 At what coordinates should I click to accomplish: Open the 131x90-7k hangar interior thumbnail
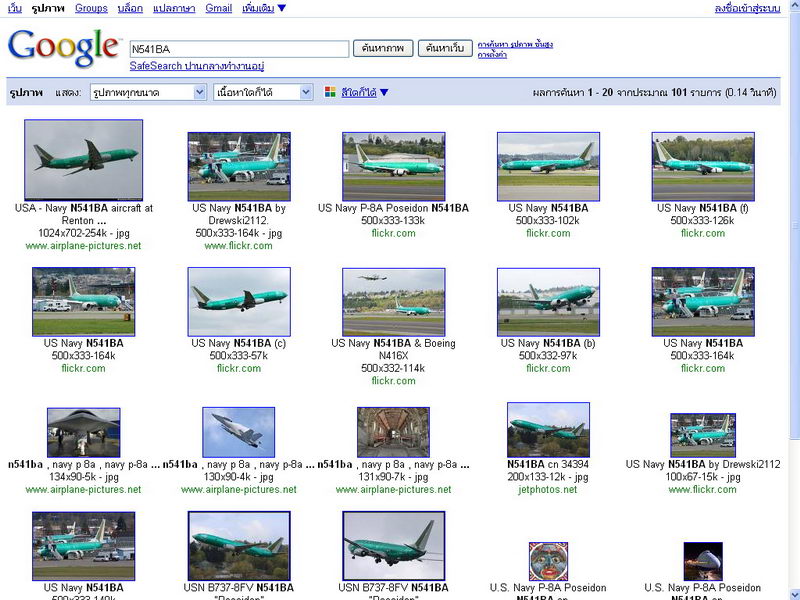click(x=393, y=432)
